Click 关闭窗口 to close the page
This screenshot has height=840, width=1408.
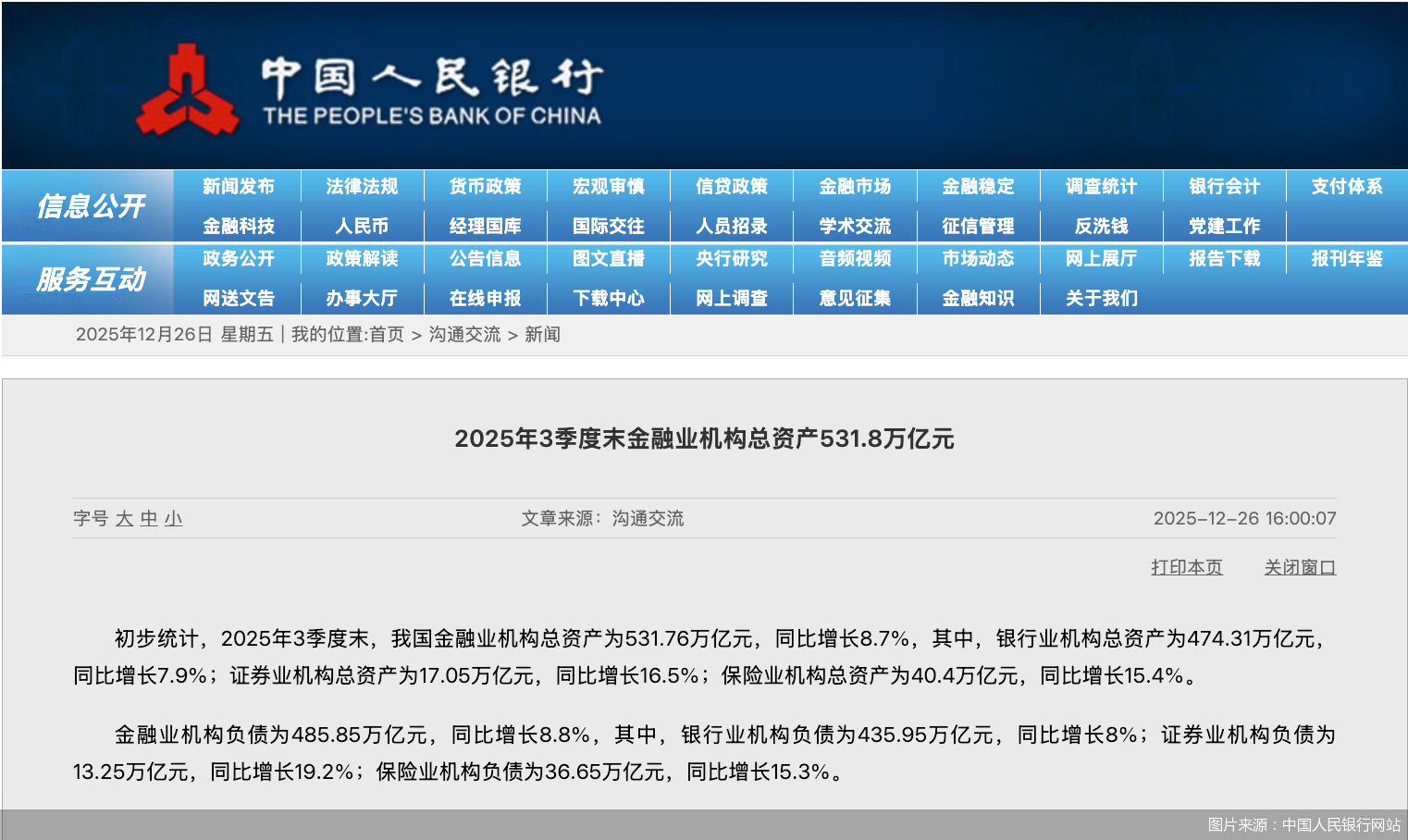(x=1299, y=565)
